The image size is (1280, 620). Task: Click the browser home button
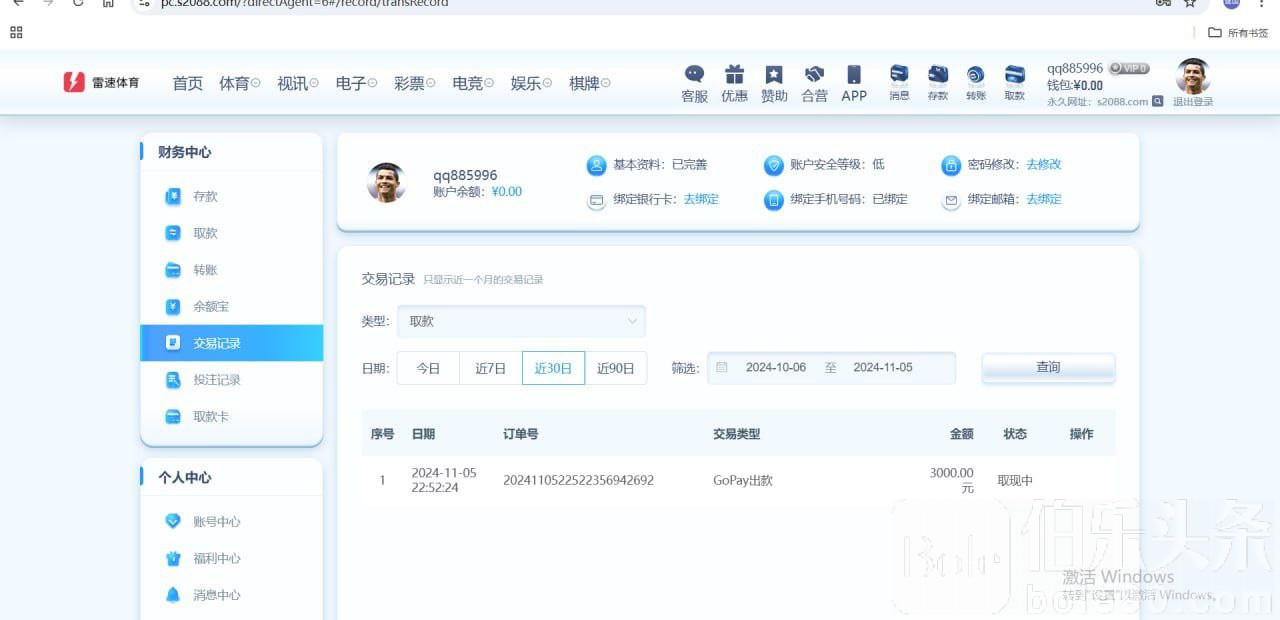coord(108,3)
